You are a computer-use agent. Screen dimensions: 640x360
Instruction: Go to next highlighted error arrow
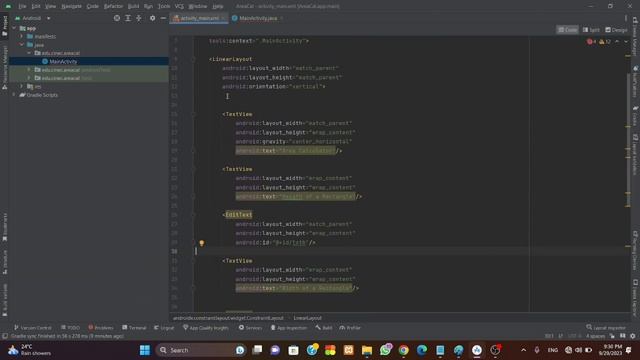[626, 42]
